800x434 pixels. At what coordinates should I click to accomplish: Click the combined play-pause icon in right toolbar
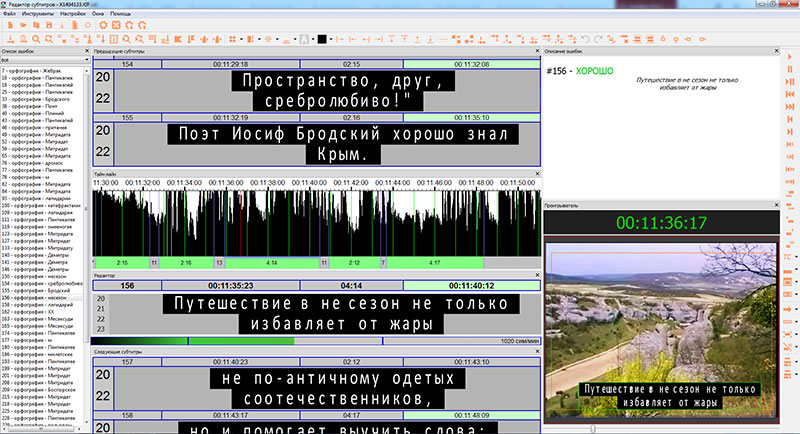point(790,82)
